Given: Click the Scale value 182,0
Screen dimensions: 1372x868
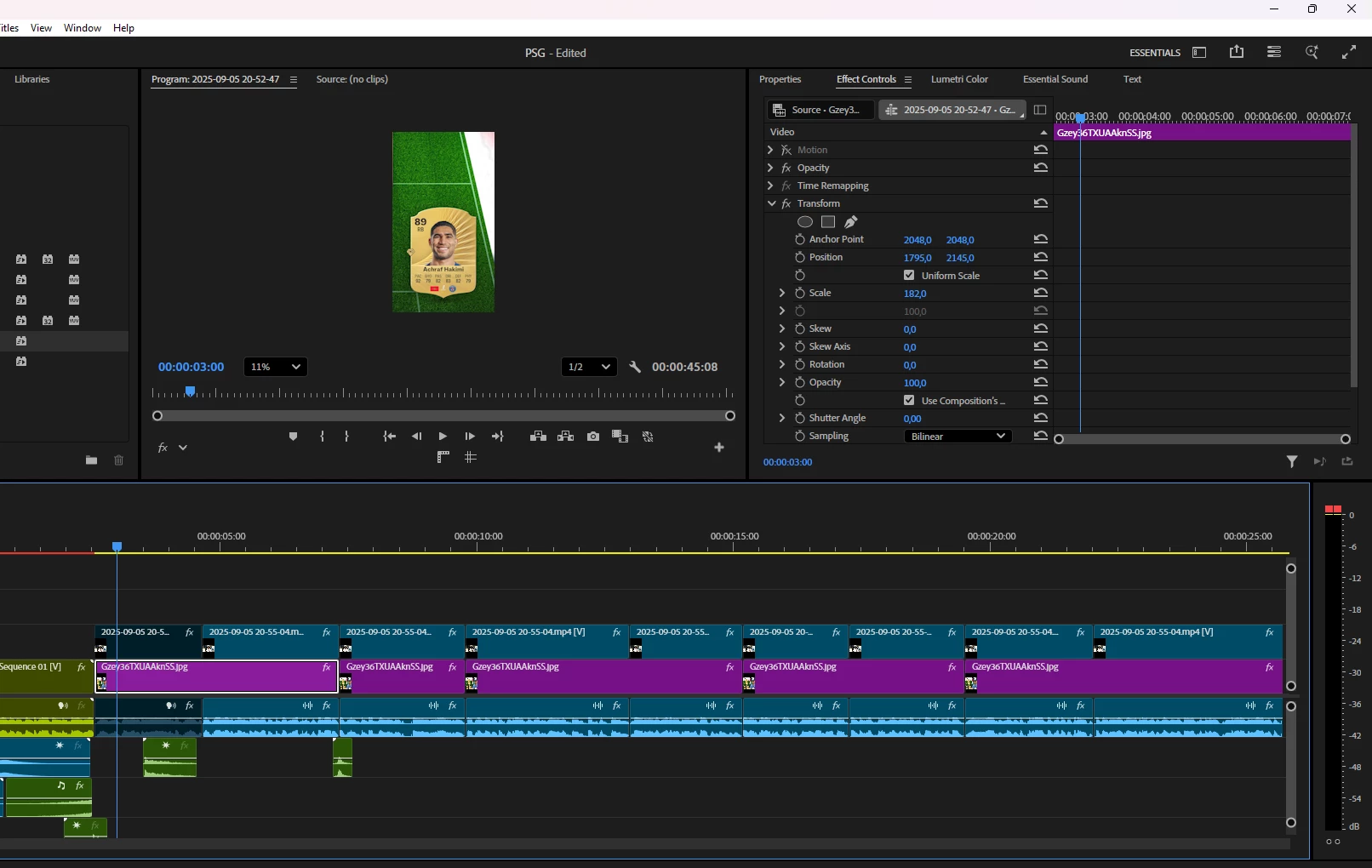Looking at the screenshot, I should pos(915,294).
